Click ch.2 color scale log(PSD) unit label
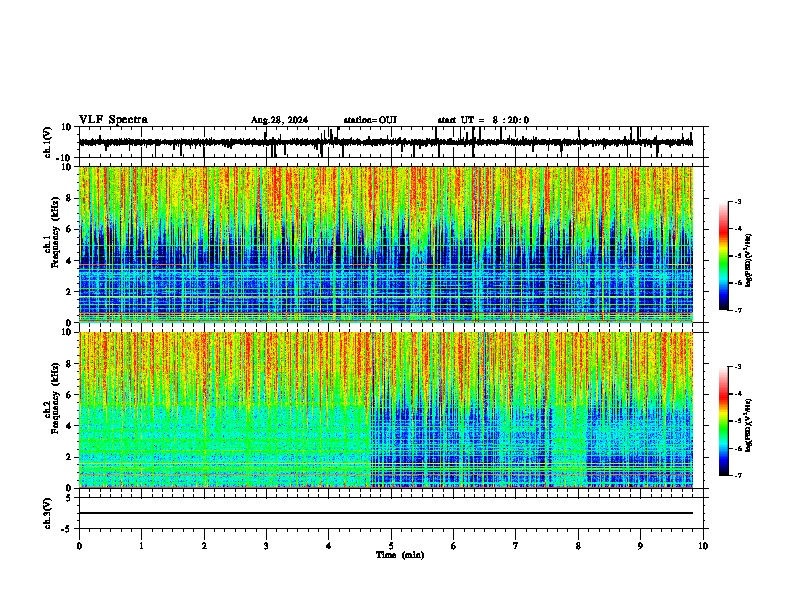The width and height of the screenshot is (792, 612). coord(749,425)
